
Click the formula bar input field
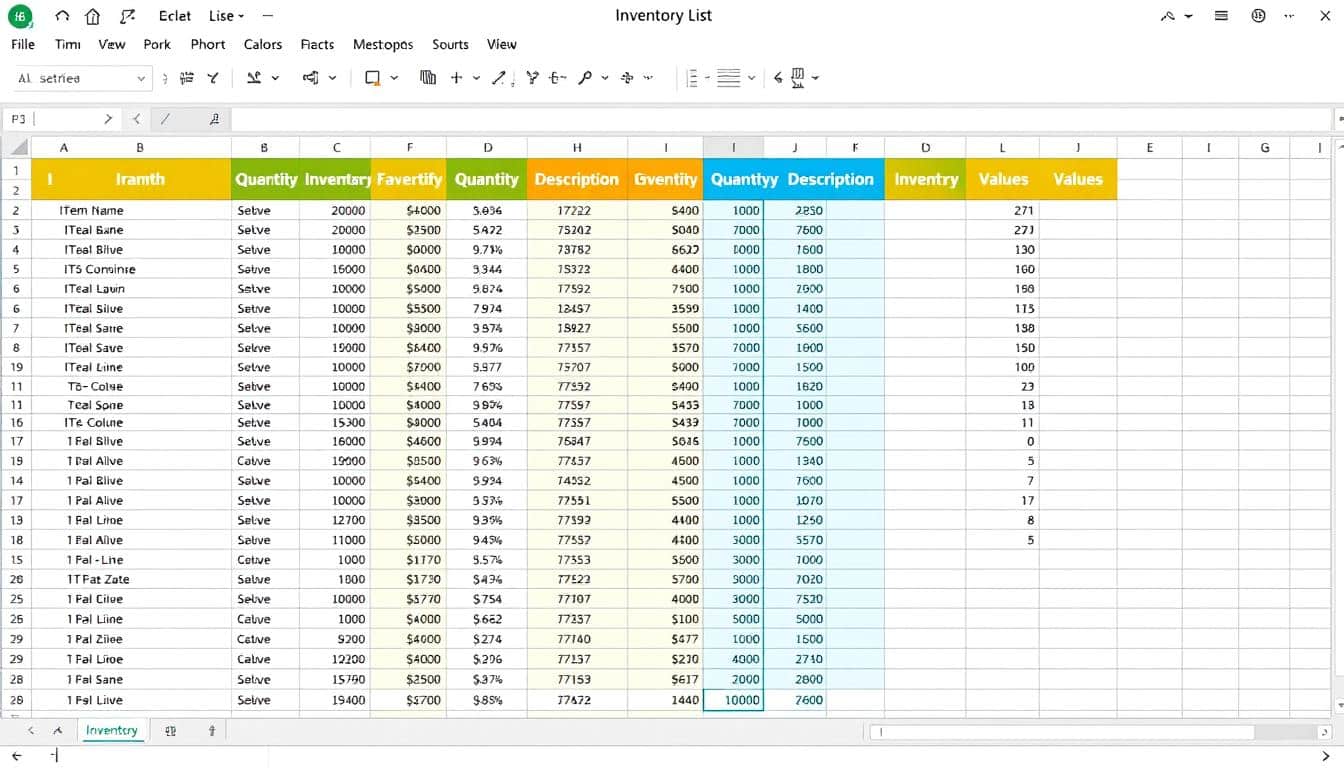(780, 119)
